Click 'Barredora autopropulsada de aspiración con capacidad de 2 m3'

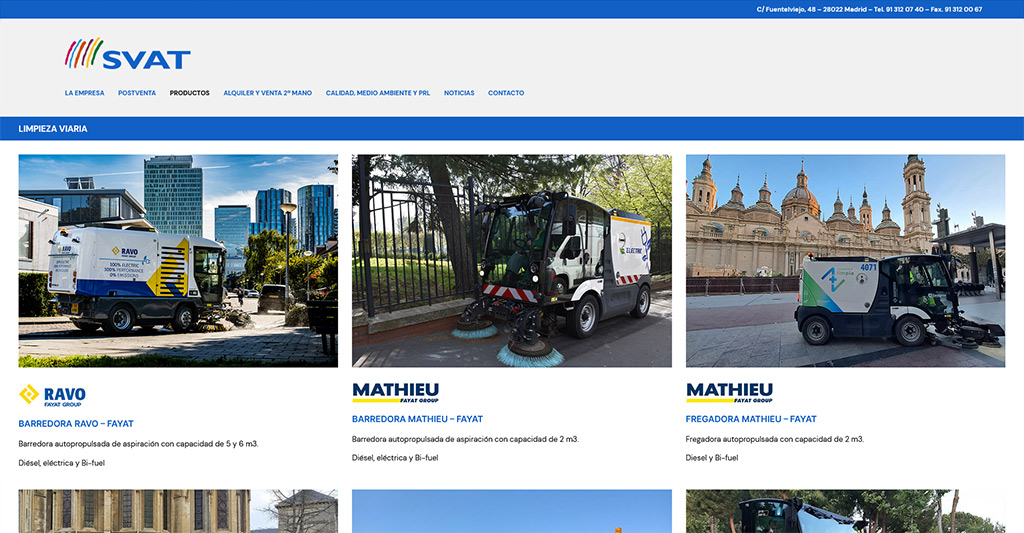[465, 439]
